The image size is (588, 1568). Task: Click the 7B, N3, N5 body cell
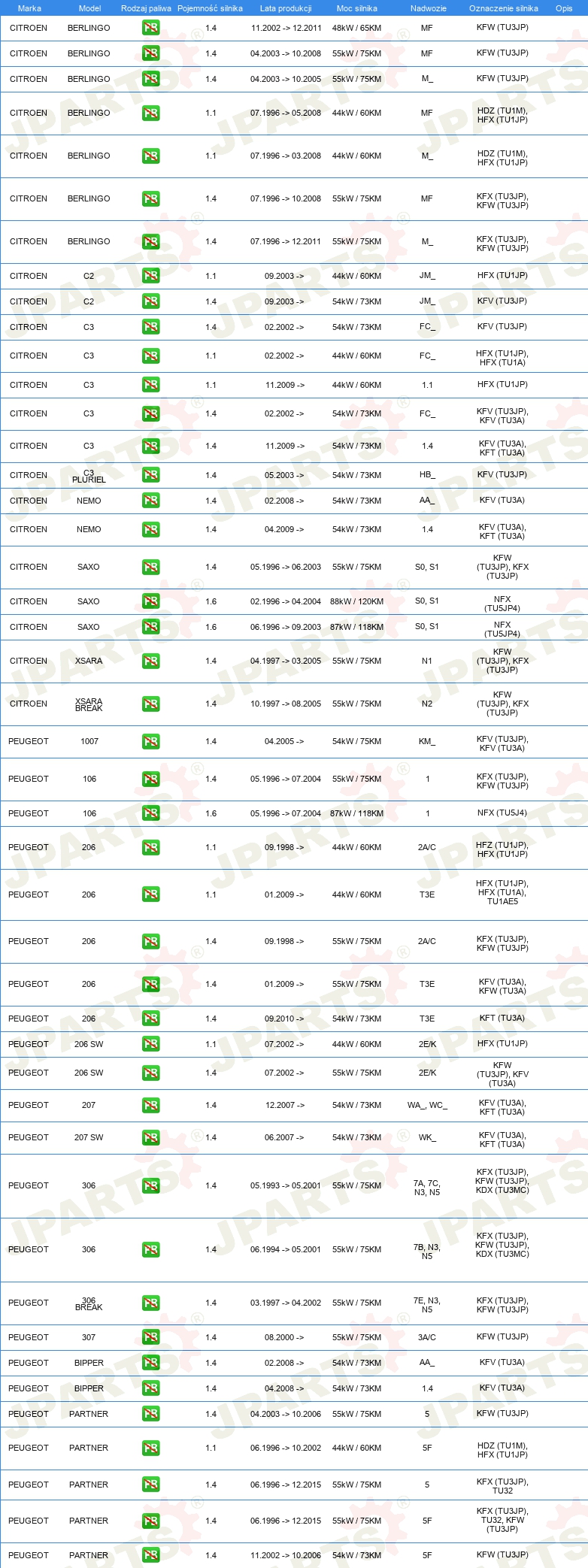(427, 1252)
